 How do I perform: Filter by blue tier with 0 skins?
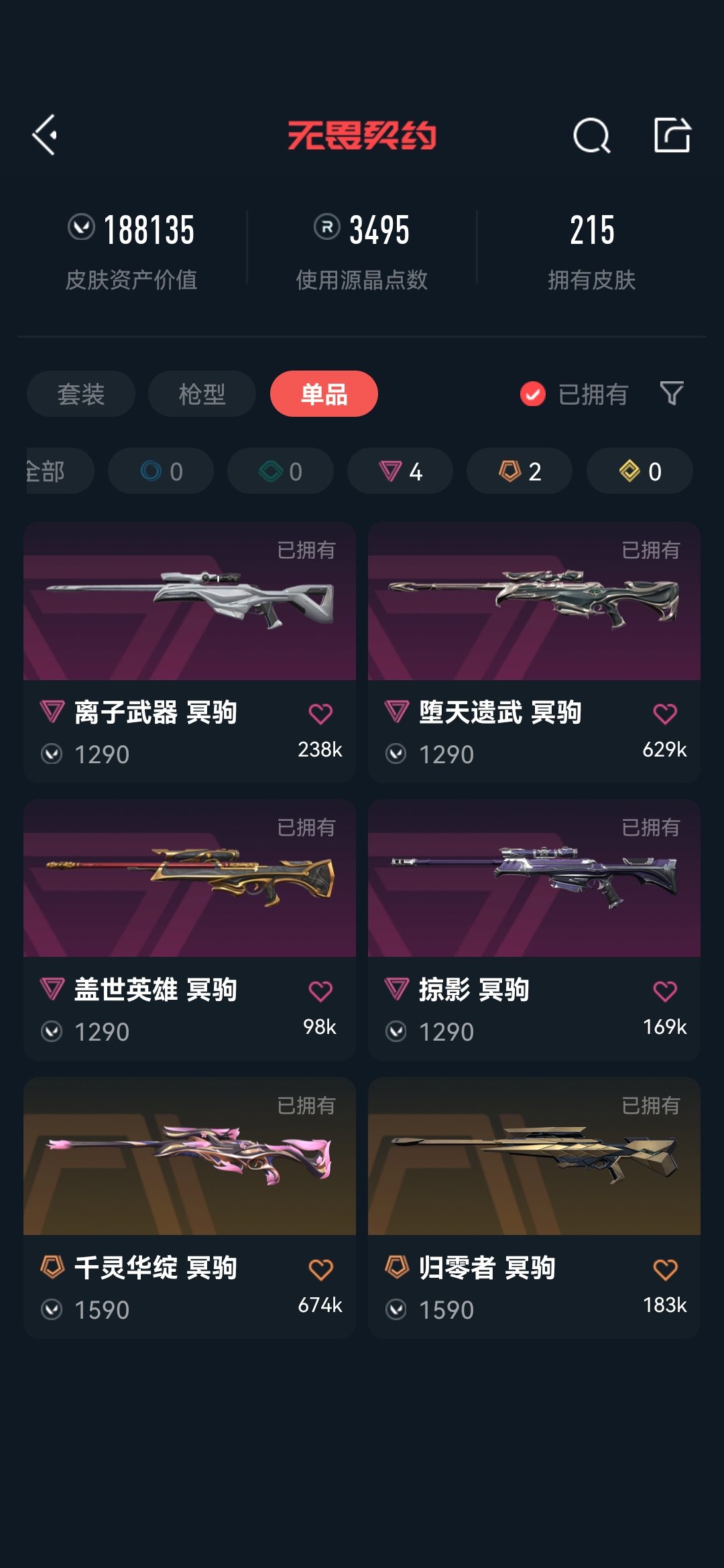point(161,471)
